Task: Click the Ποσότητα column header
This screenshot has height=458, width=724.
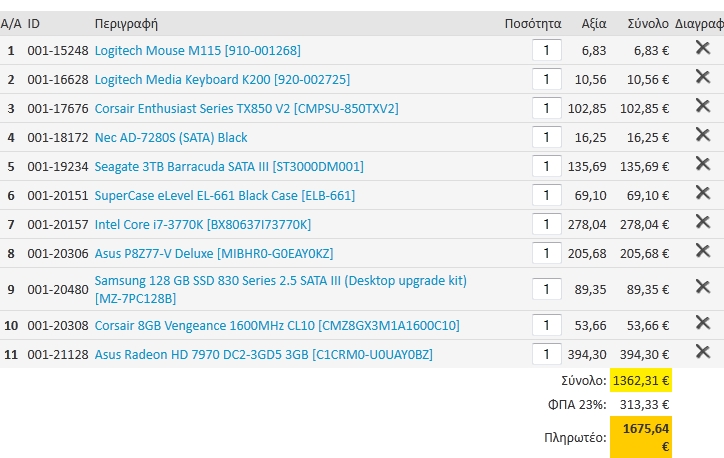Action: 533,24
